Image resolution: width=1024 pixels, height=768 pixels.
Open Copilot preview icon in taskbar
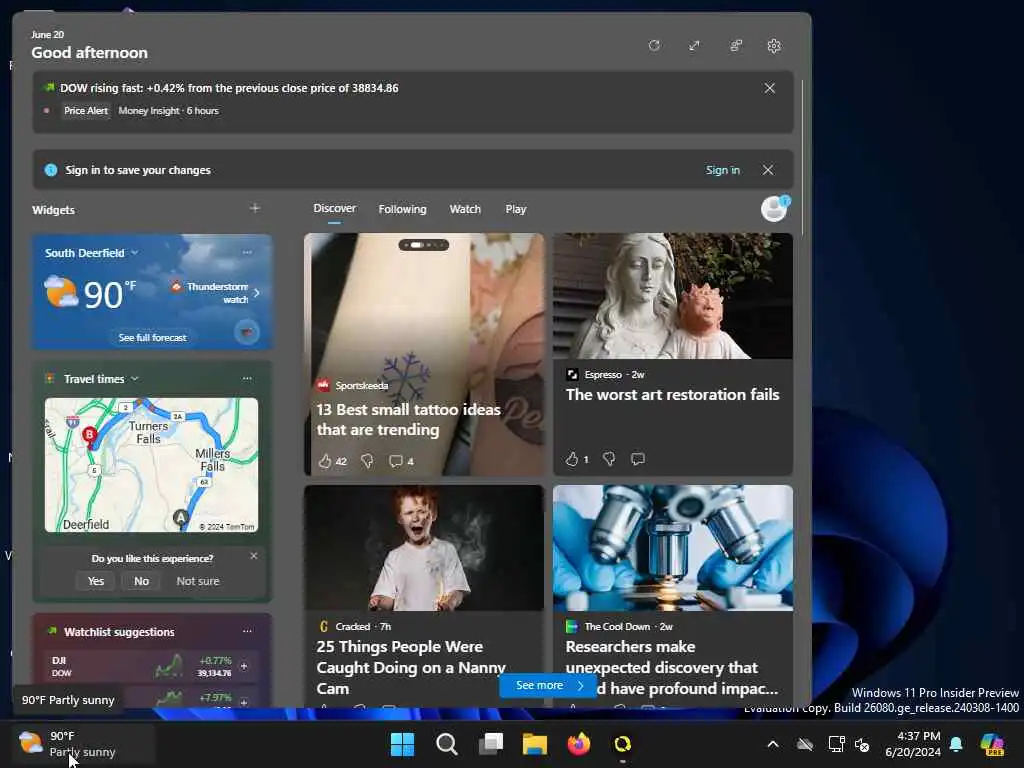coord(992,744)
